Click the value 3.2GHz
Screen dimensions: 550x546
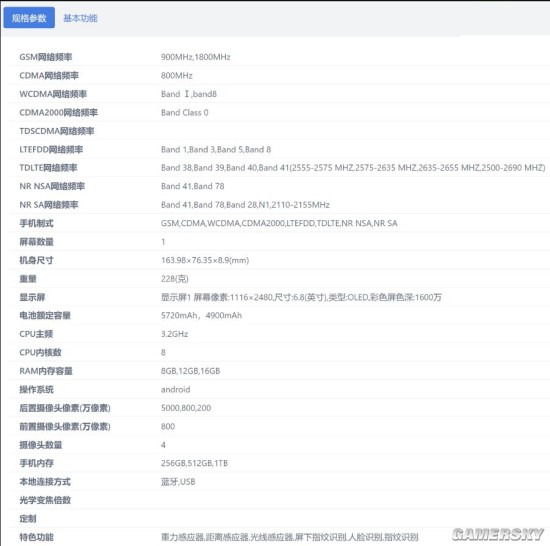pos(174,334)
